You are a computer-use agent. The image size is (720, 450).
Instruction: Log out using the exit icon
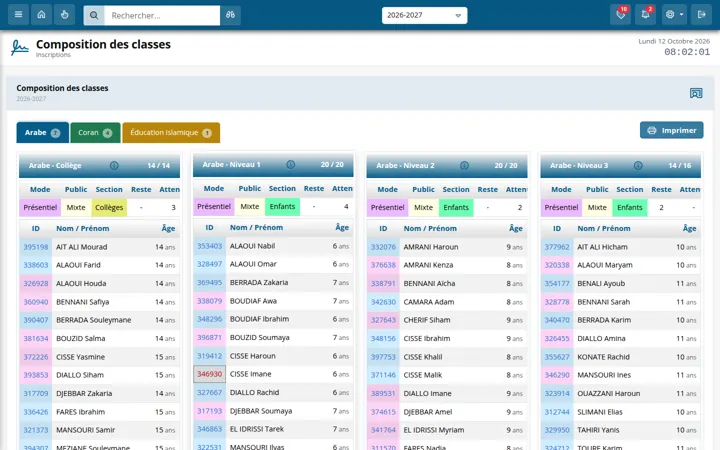pyautogui.click(x=701, y=15)
